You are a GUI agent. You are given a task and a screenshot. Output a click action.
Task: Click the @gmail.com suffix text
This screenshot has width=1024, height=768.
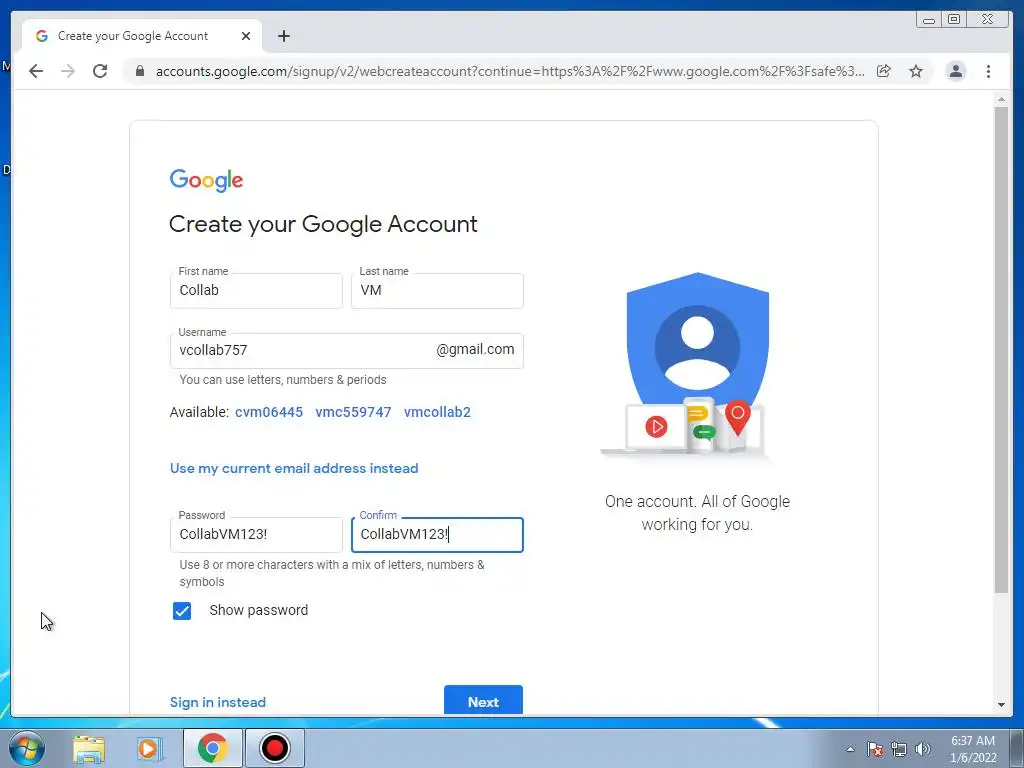475,349
